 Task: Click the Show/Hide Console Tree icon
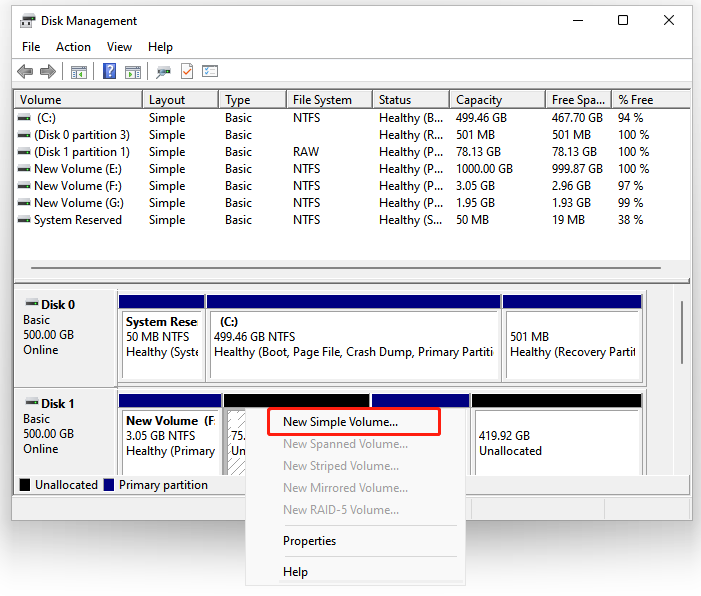[x=78, y=72]
